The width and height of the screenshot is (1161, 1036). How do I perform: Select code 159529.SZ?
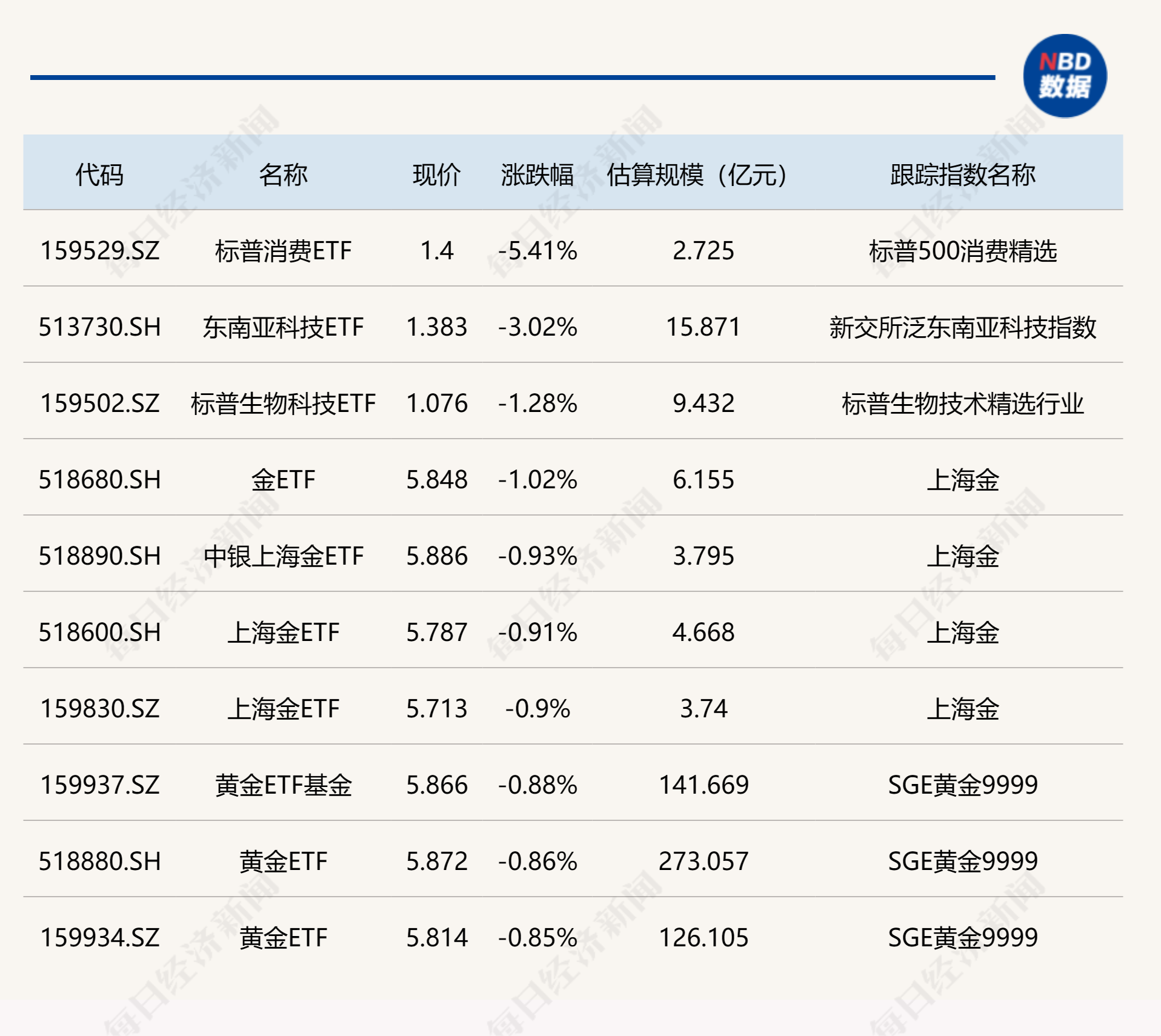99,251
